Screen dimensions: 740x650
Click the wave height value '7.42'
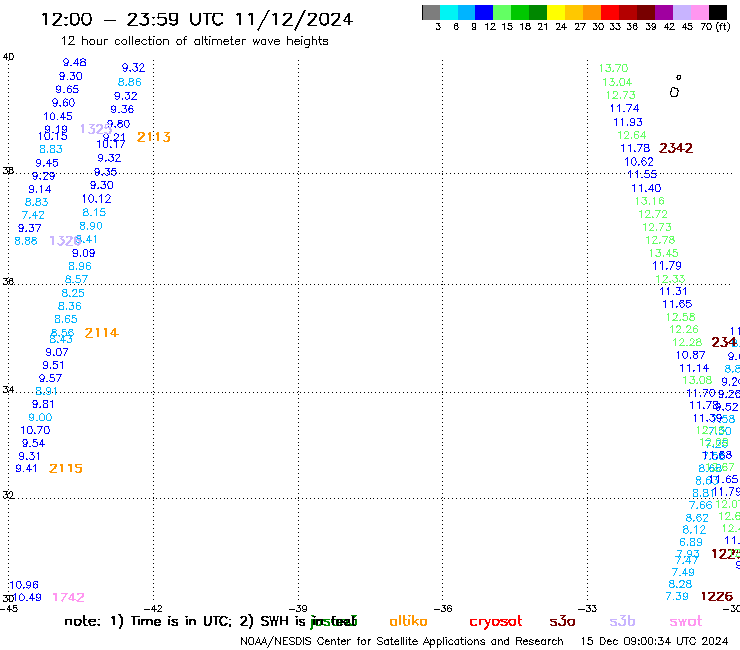[x=33, y=215]
